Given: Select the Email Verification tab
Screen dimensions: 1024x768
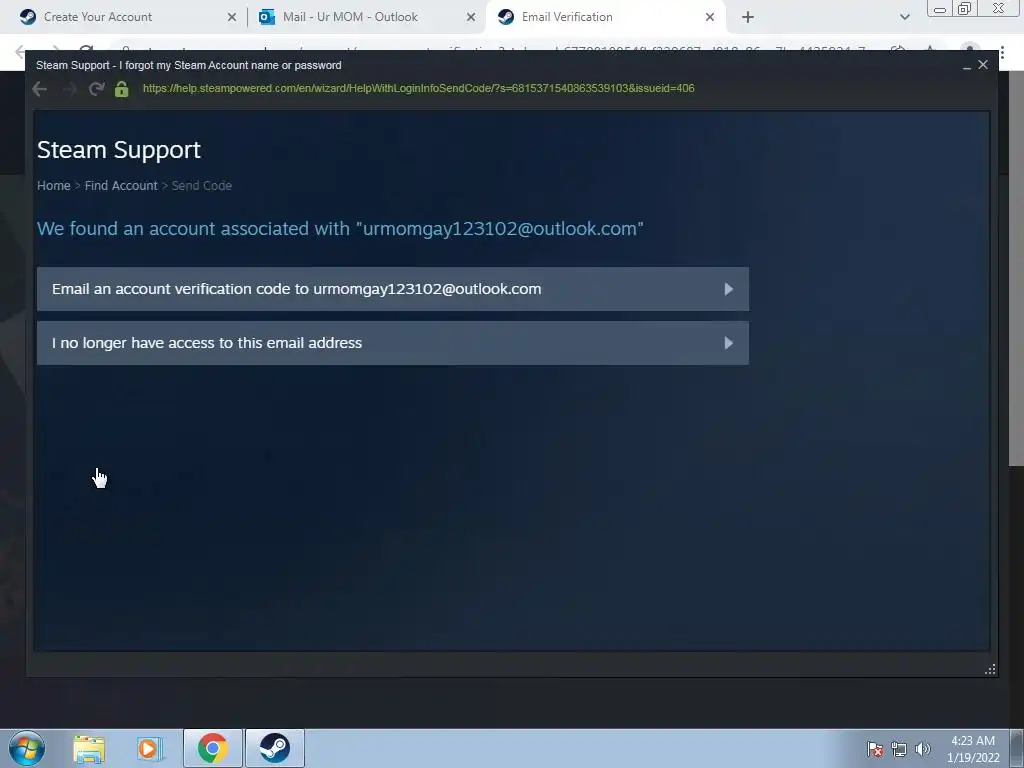Looking at the screenshot, I should point(605,17).
